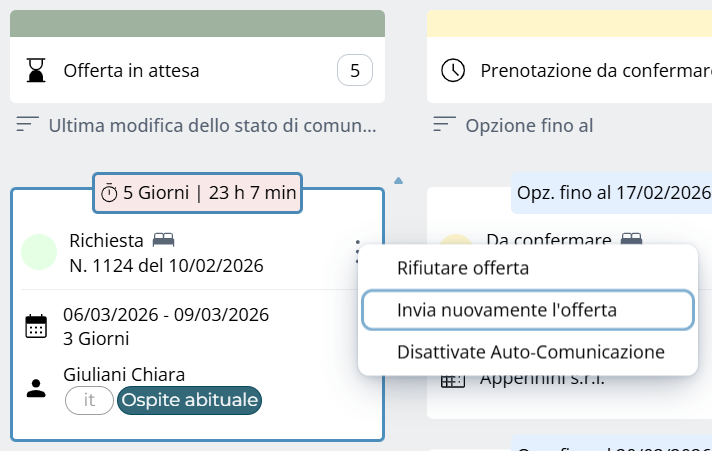Click the bed icon next to Richiesta
Viewport: 712px width, 451px height.
163,240
